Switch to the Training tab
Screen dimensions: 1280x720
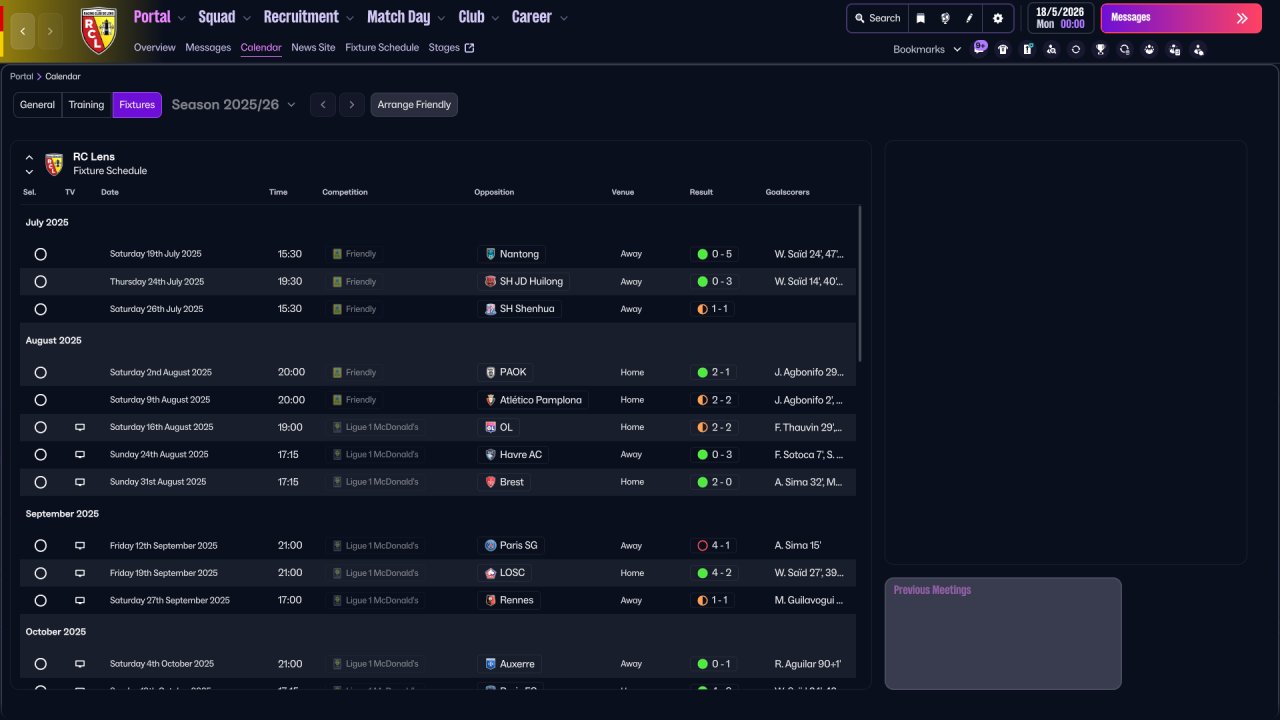pos(86,105)
